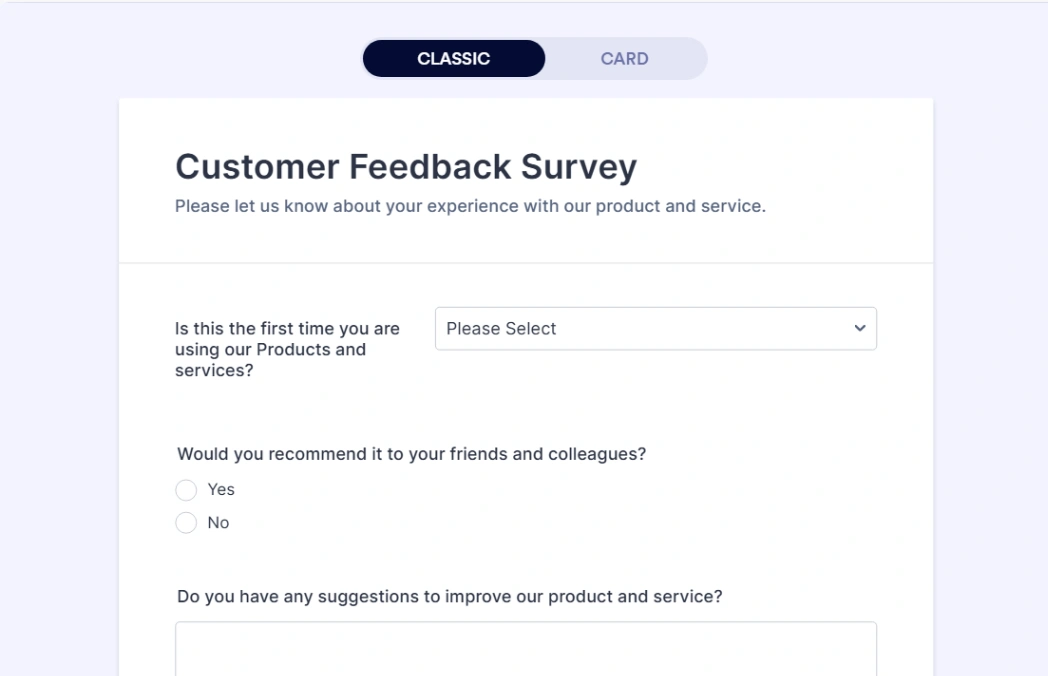Viewport: 1048px width, 676px height.
Task: Click the CLASSIC toggle pill
Action: [453, 58]
